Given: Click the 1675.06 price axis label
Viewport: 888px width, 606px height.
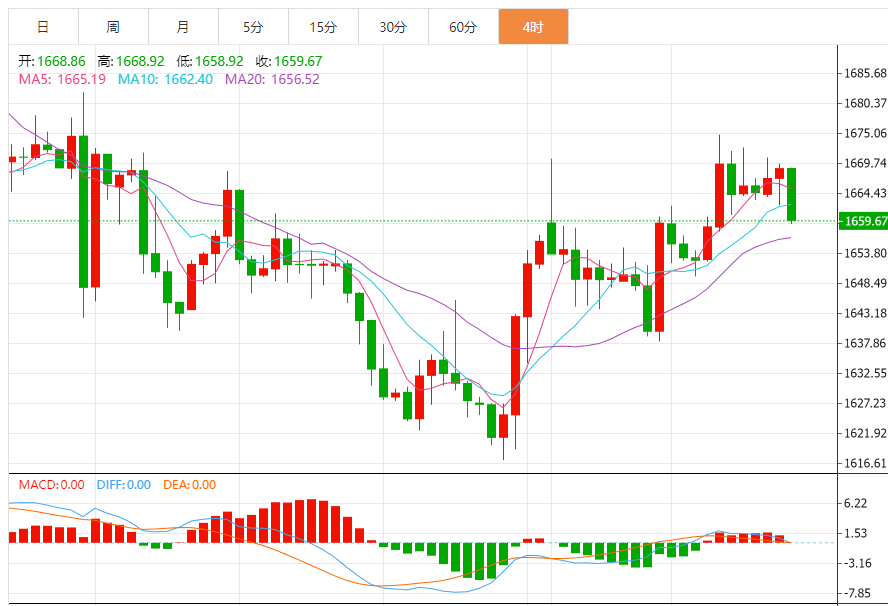Looking at the screenshot, I should (x=865, y=133).
